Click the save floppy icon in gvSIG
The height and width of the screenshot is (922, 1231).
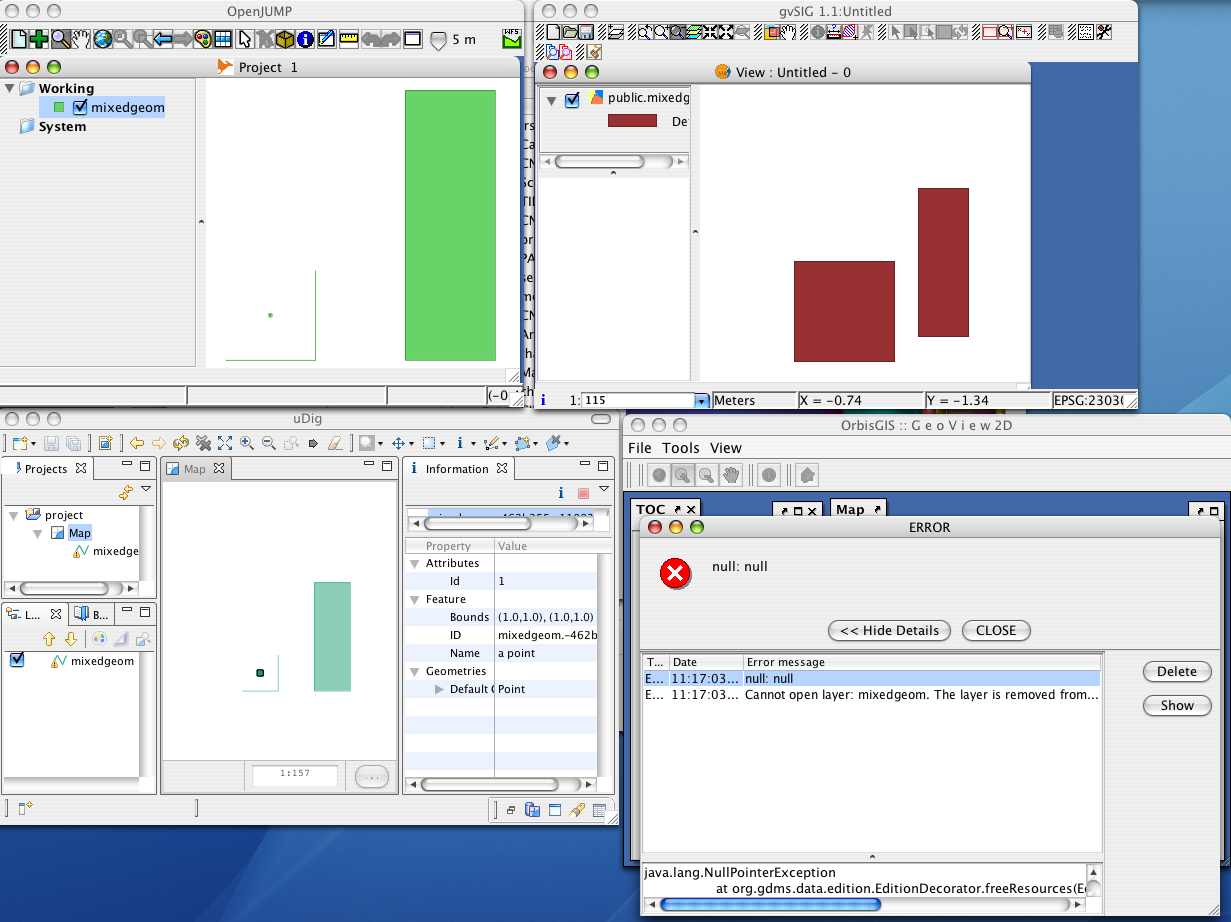(x=586, y=32)
